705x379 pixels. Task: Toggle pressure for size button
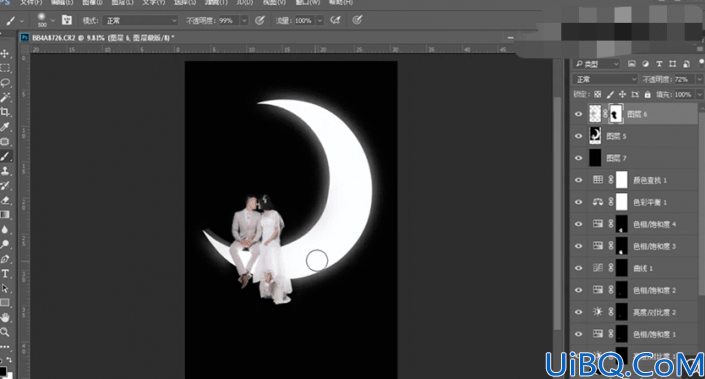pos(357,20)
